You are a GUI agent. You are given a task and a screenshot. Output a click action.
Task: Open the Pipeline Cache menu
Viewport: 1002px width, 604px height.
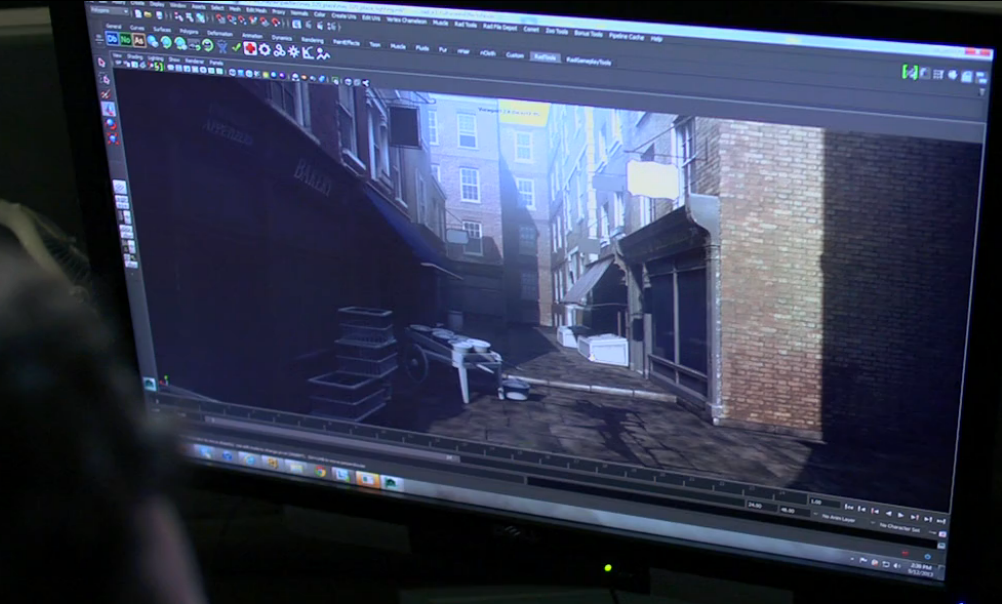626,36
